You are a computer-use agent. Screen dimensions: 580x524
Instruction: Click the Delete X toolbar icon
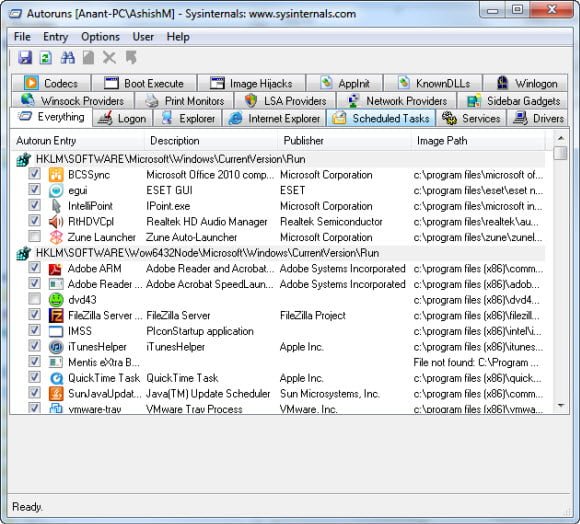click(x=109, y=58)
